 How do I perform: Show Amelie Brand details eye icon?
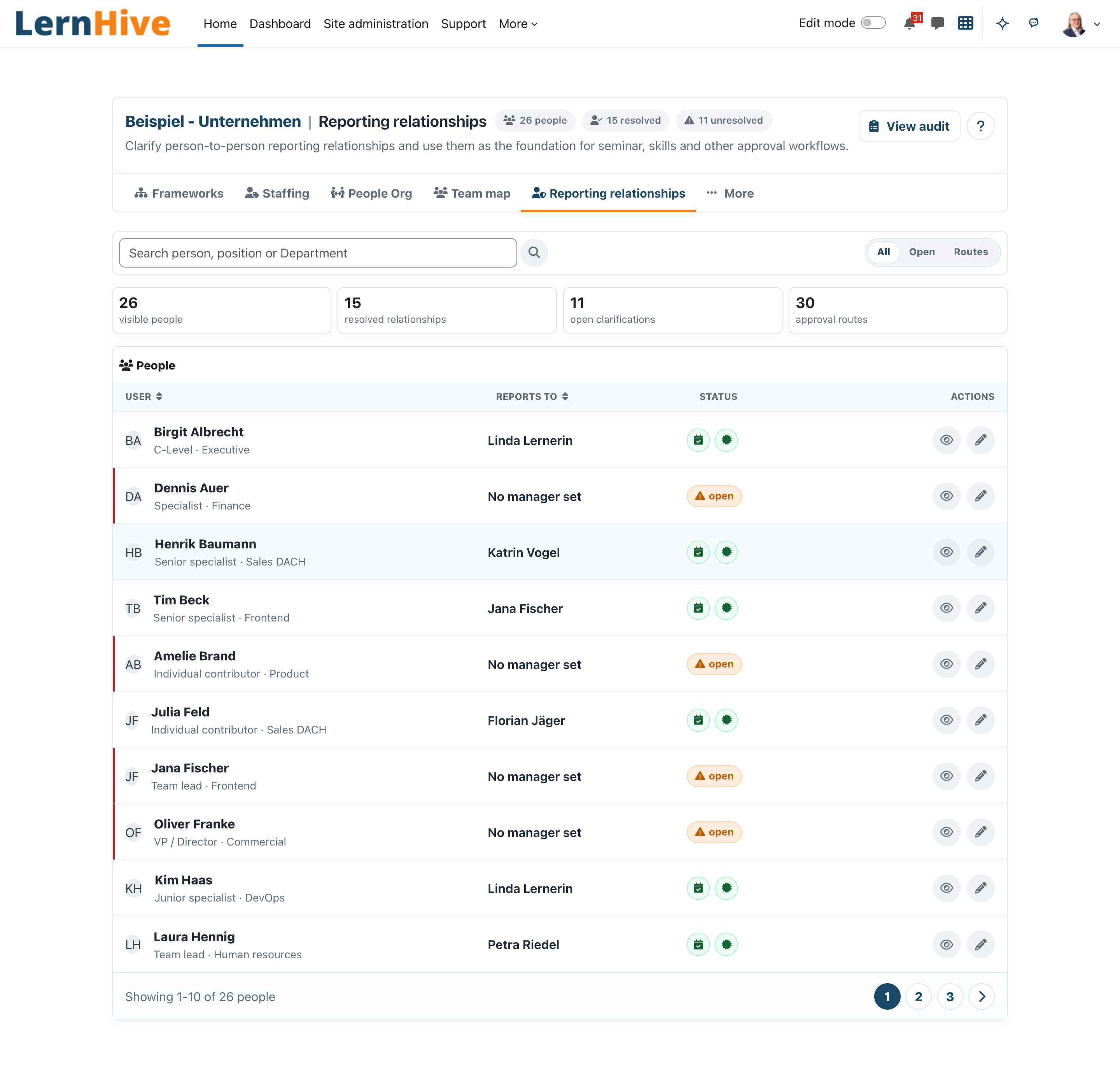(946, 664)
